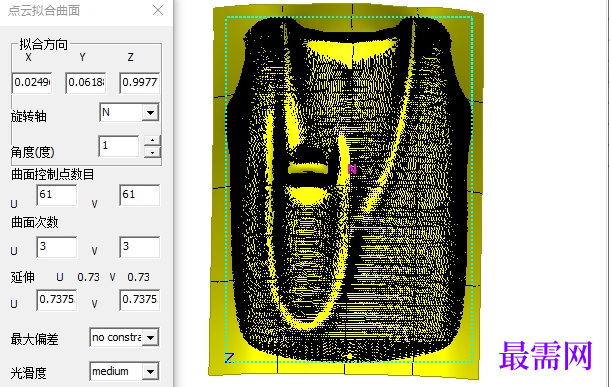Edit the Y fitting direction field

point(86,83)
